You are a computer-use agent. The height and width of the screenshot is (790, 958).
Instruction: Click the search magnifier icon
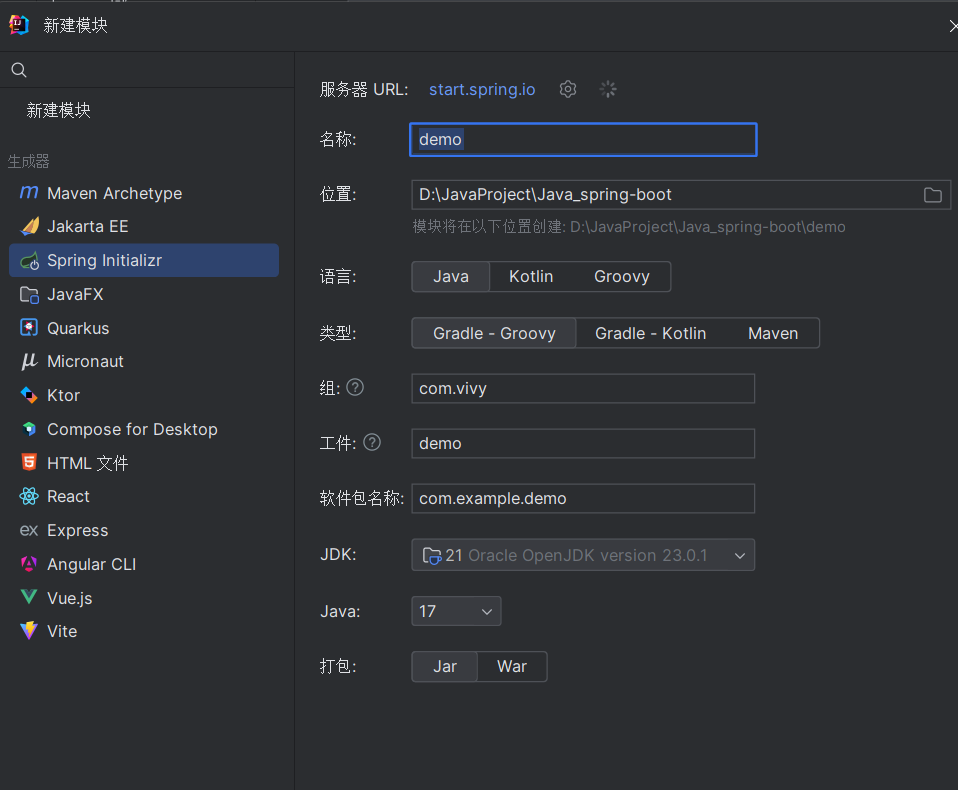(18, 70)
